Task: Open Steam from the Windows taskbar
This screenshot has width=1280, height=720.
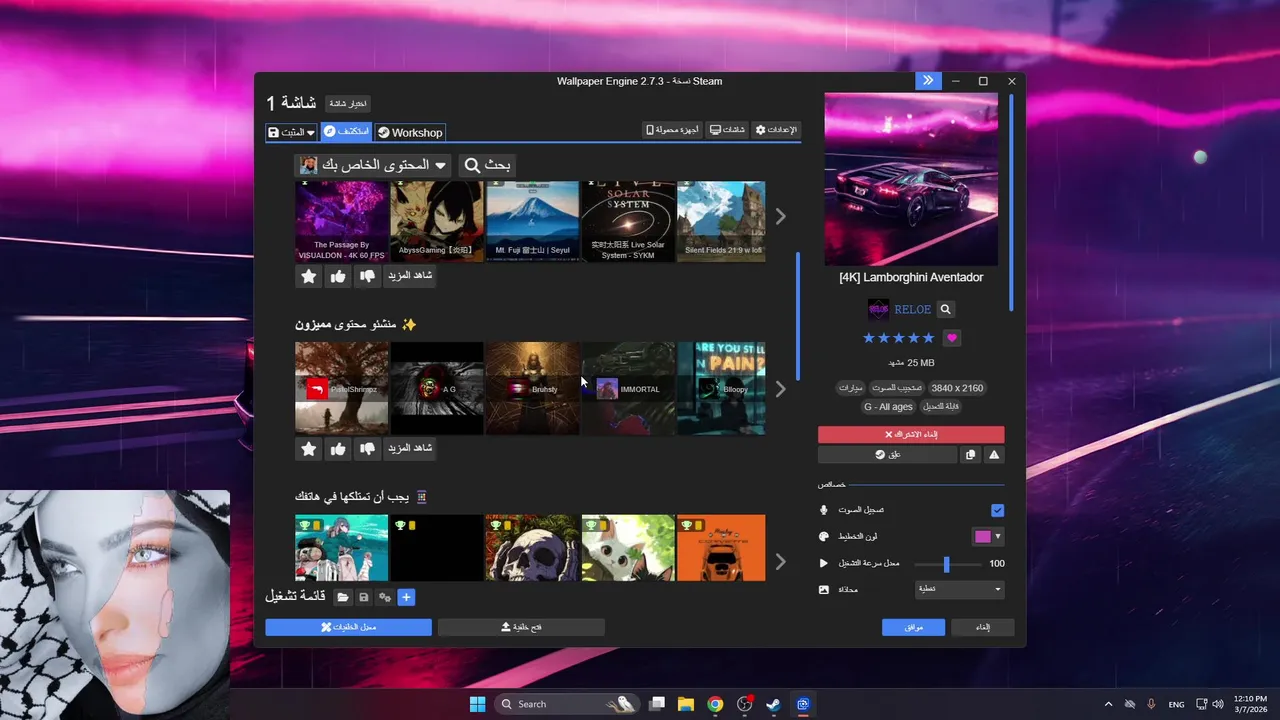Action: pyautogui.click(x=774, y=704)
